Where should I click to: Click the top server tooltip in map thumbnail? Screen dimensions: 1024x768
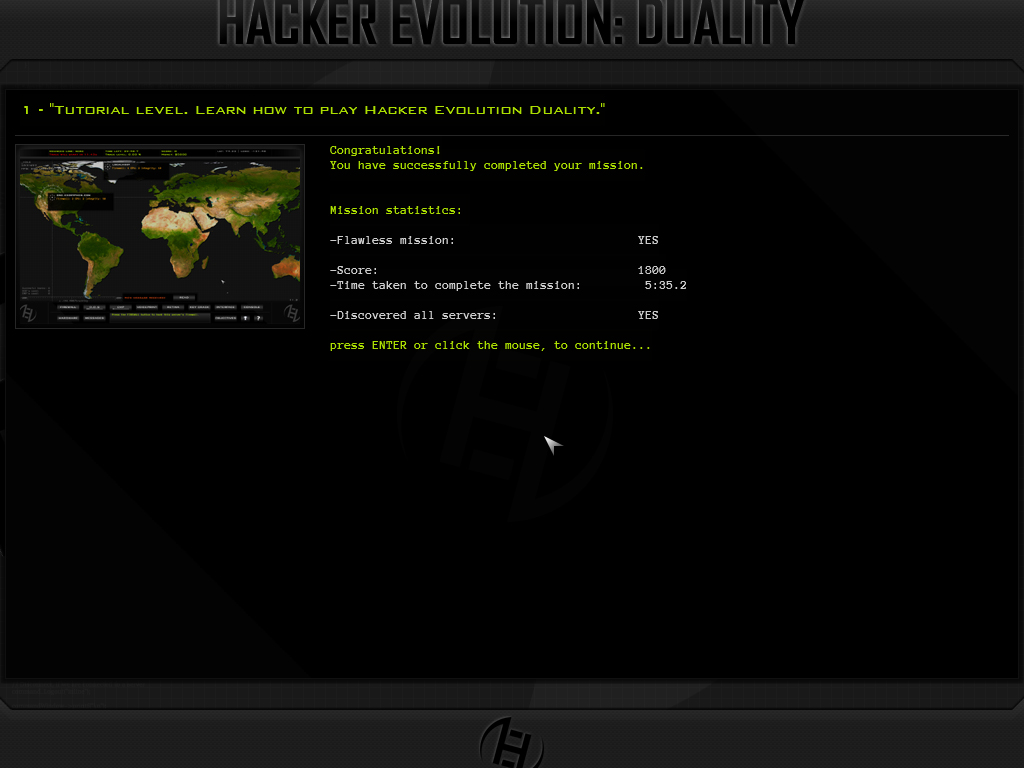pyautogui.click(x=135, y=167)
